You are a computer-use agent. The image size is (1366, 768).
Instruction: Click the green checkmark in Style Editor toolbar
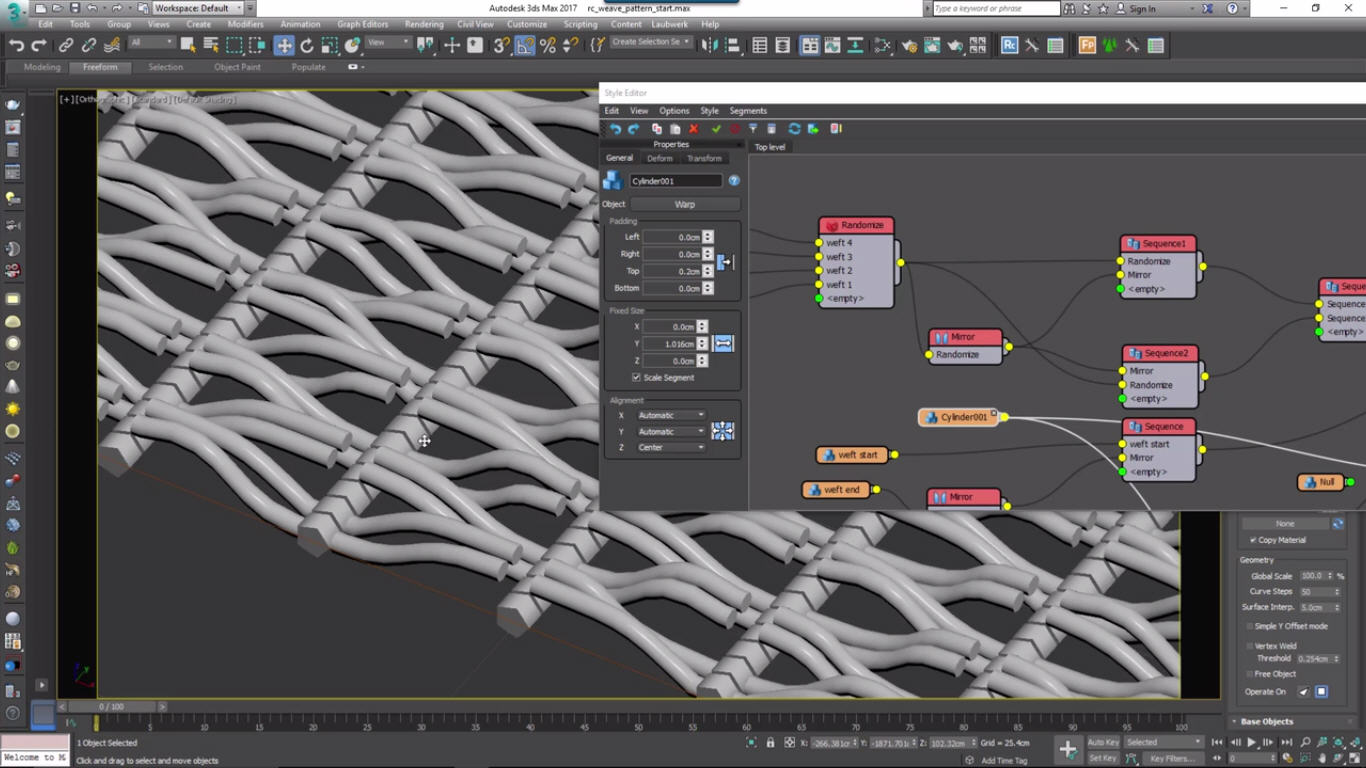(x=716, y=128)
